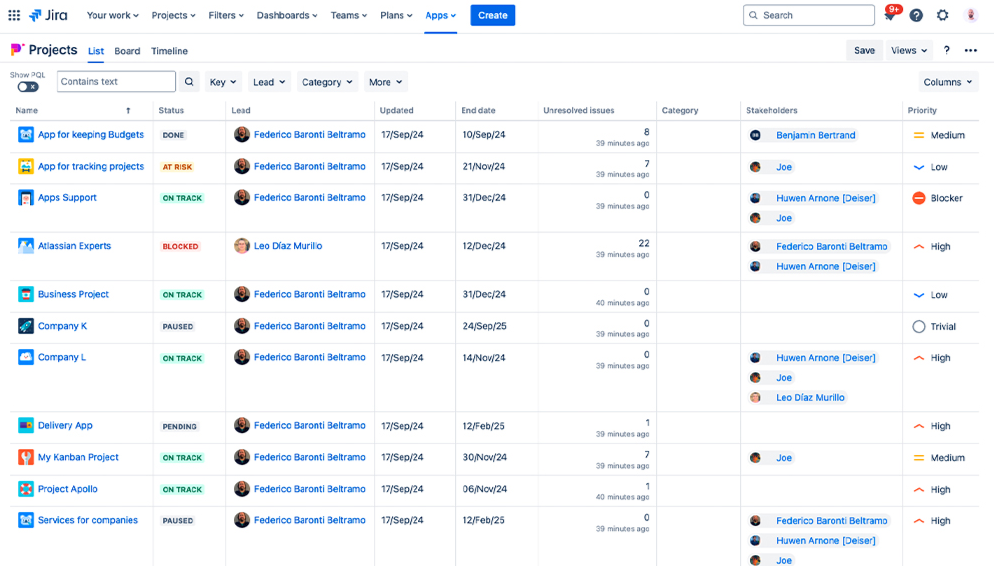Click the Save button
This screenshot has height=566, width=994.
pos(864,51)
